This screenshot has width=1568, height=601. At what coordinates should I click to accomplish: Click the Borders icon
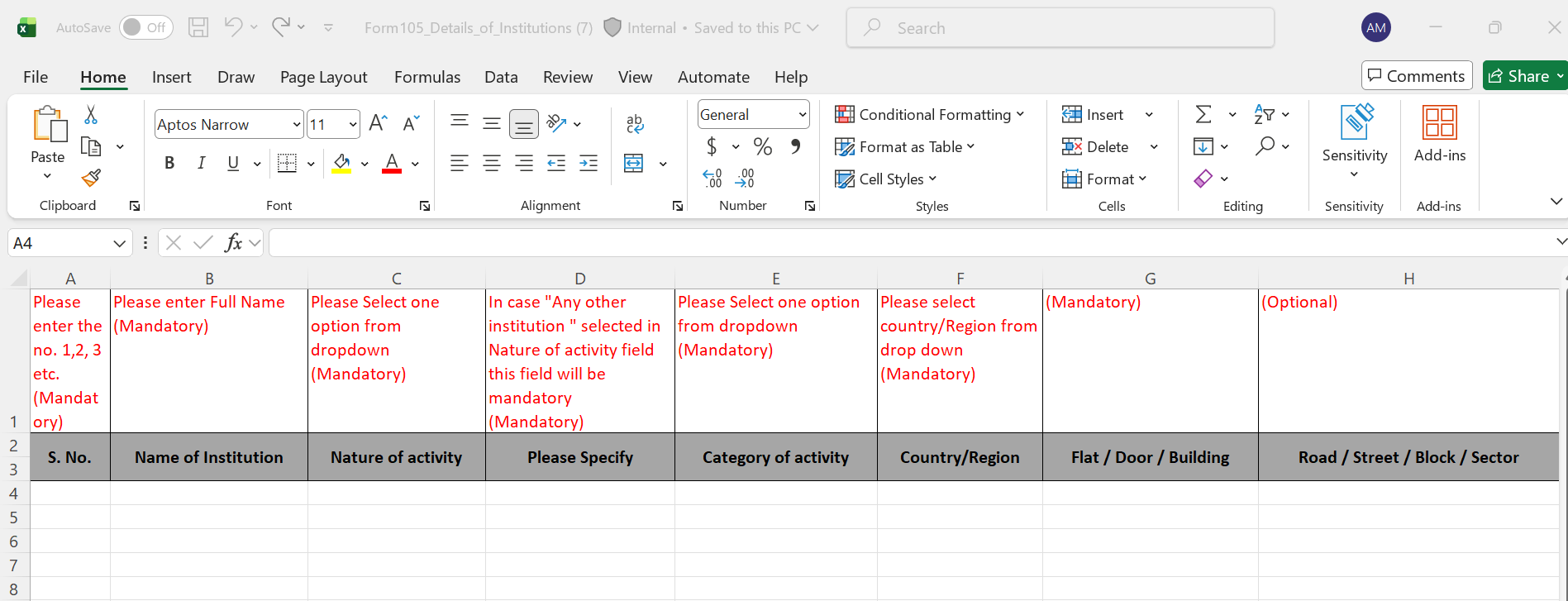[x=287, y=163]
